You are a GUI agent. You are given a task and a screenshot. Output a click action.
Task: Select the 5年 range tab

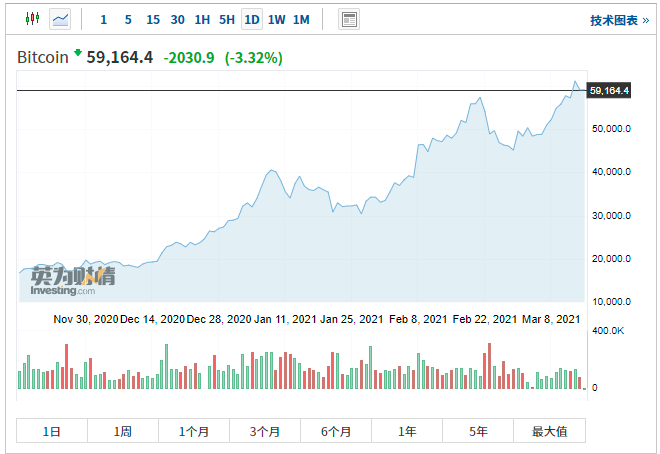478,431
